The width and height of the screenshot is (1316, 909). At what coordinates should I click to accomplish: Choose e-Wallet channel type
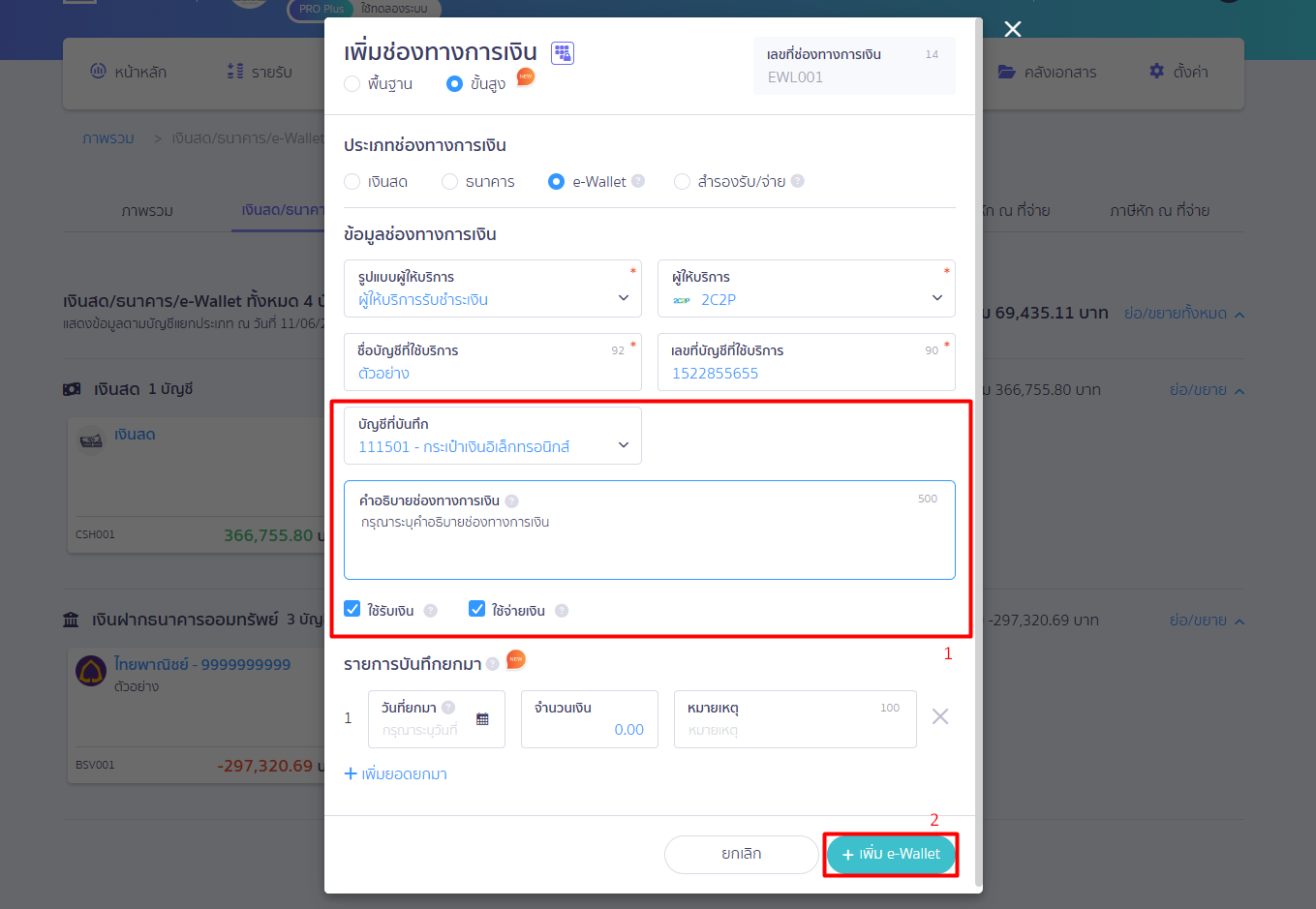pyautogui.click(x=556, y=181)
